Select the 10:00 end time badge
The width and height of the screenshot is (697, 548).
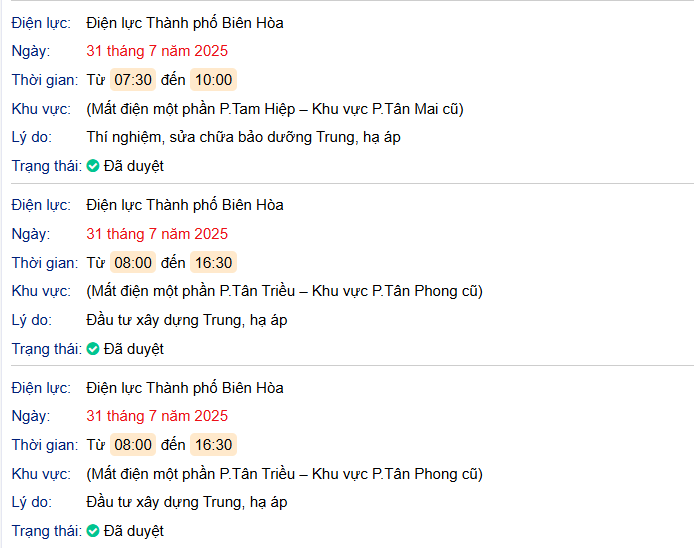(x=213, y=80)
